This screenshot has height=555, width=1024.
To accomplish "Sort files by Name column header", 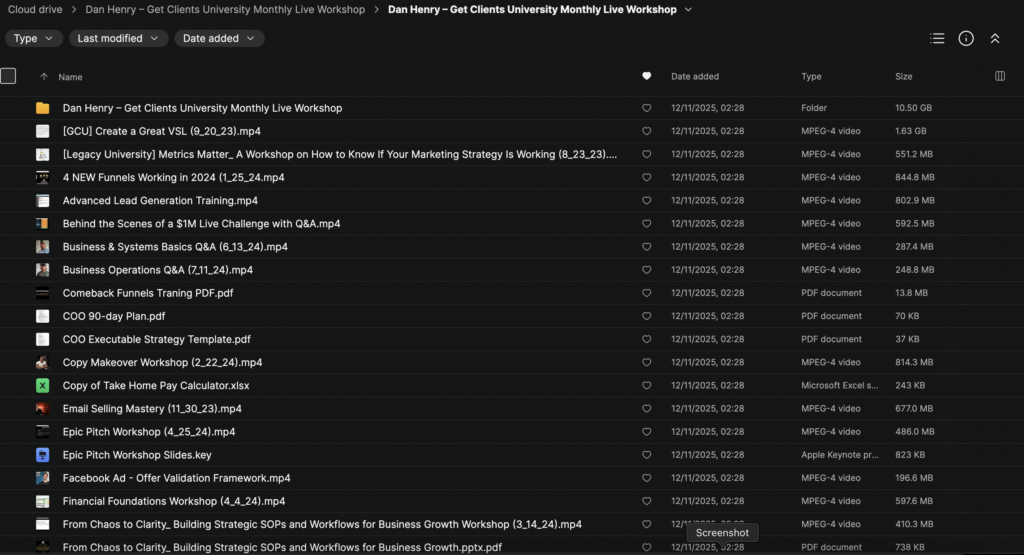I will click(x=70, y=77).
